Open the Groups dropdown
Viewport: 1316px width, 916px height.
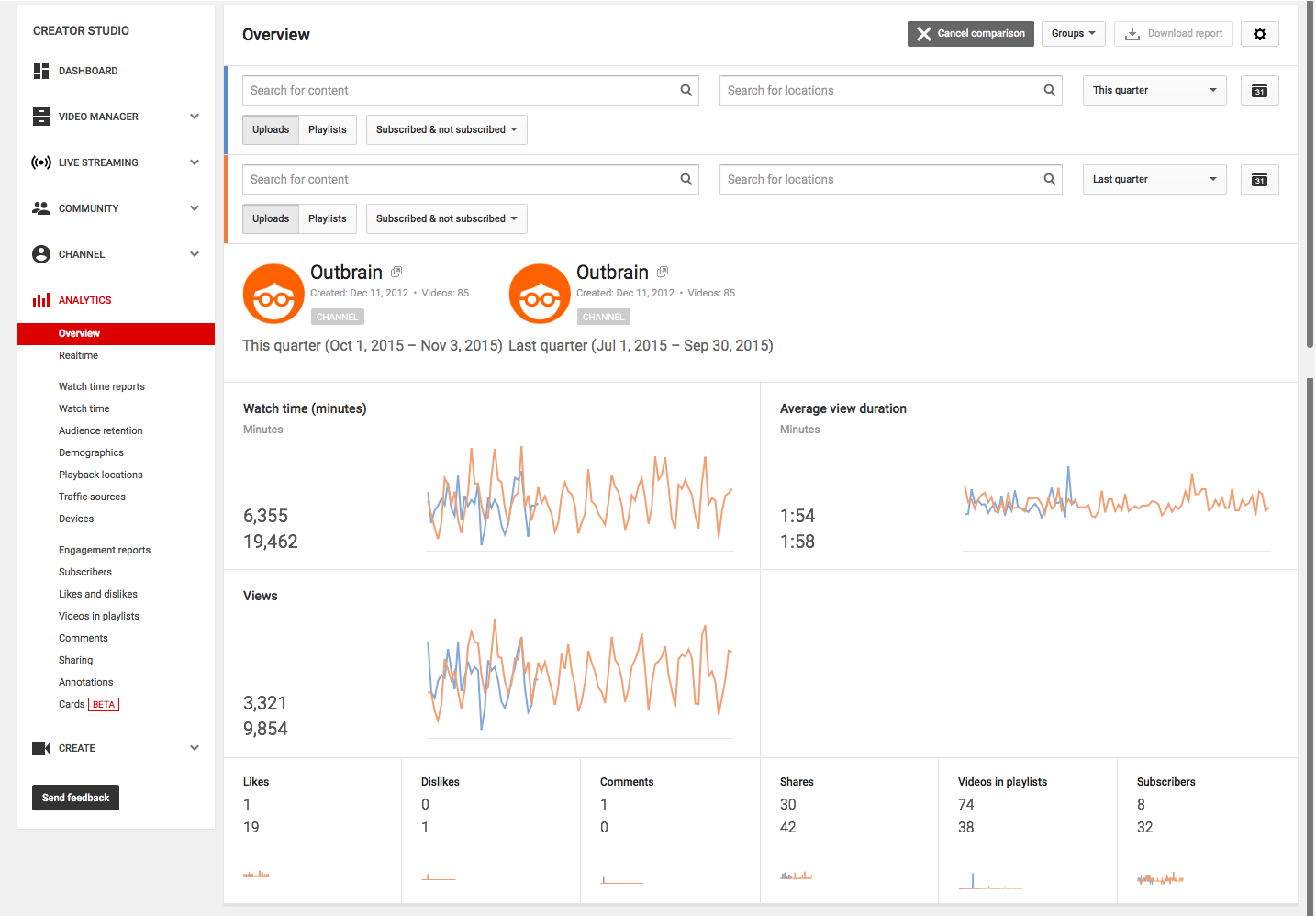1073,34
